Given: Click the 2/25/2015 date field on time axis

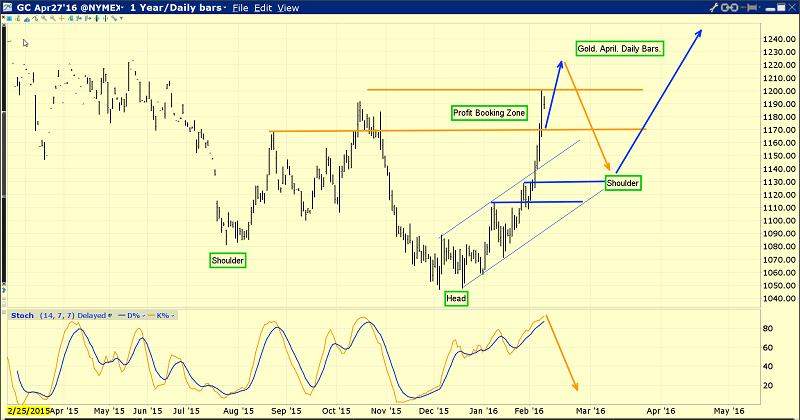Looking at the screenshot, I should (29, 411).
